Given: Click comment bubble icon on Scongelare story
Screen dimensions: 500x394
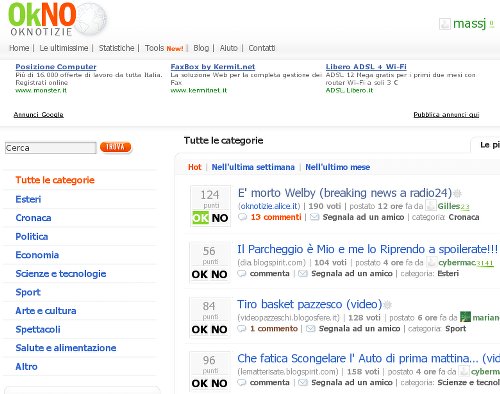Looking at the screenshot, I should (x=241, y=382).
